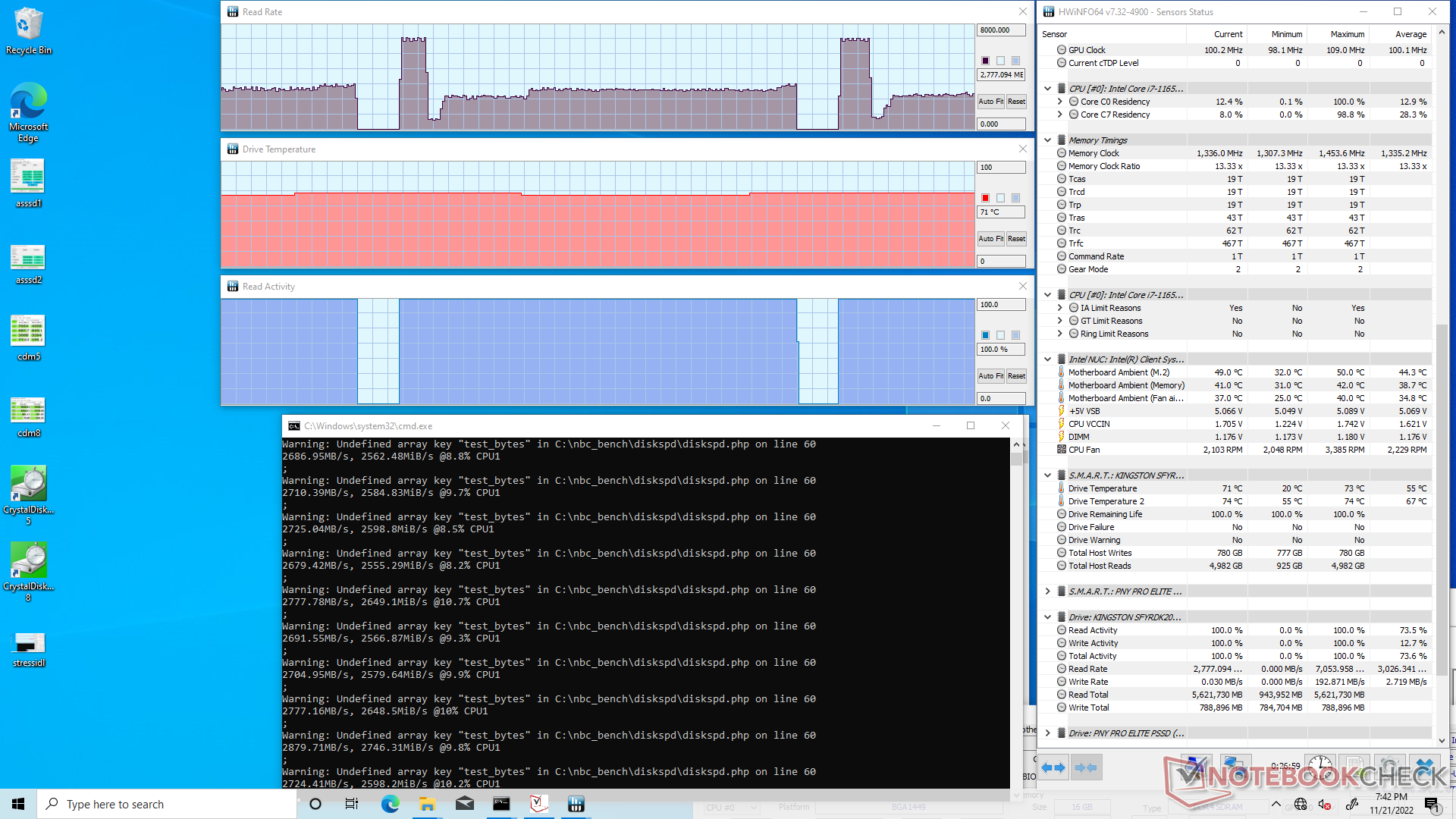Viewport: 1456px width, 819px height.
Task: Collapse the first CPU [#0] Intel Core group
Action: click(x=1047, y=89)
